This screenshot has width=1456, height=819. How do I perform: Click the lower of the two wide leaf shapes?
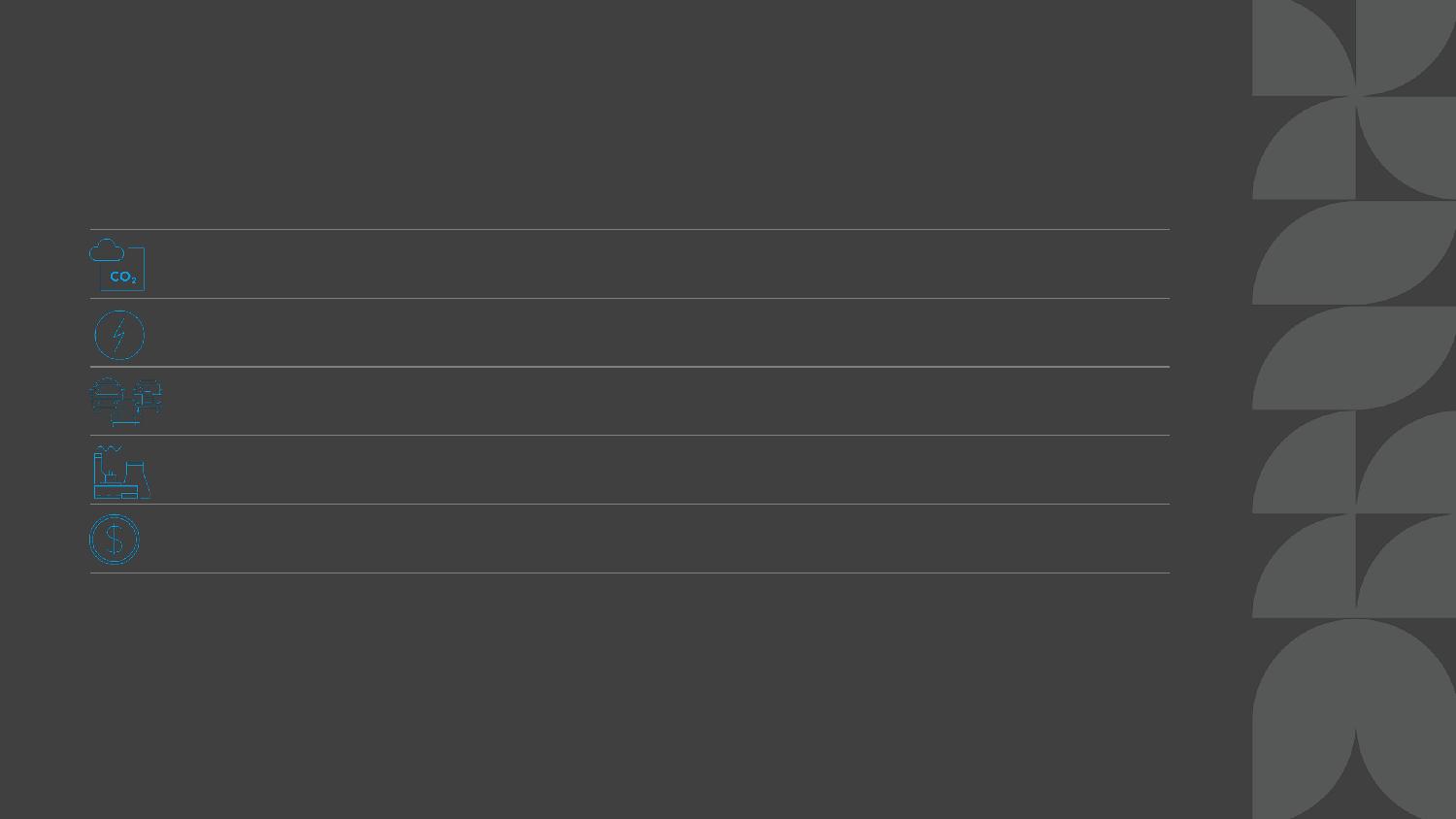click(1354, 357)
